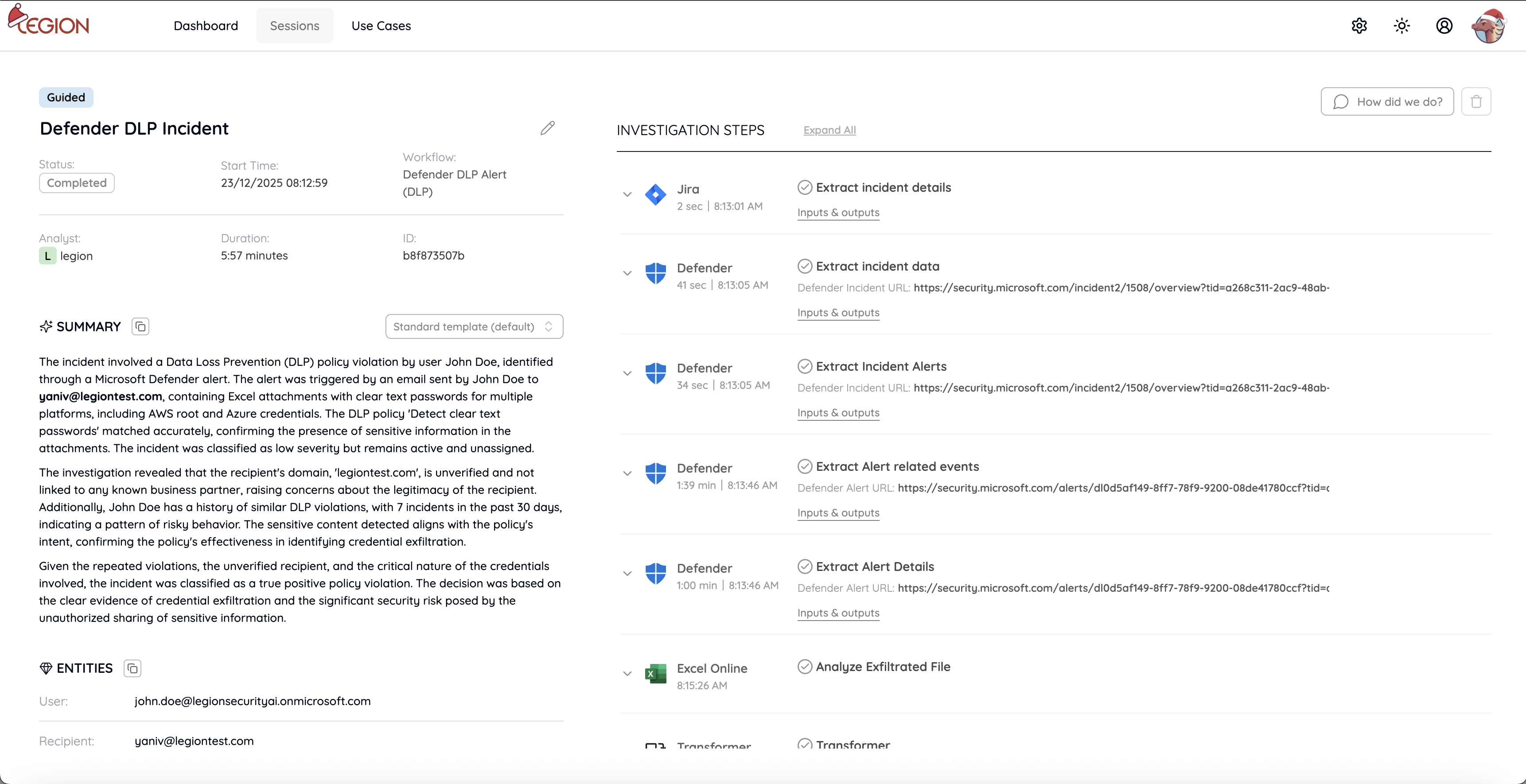This screenshot has width=1526, height=784.
Task: Click the Expand All link
Action: point(829,130)
